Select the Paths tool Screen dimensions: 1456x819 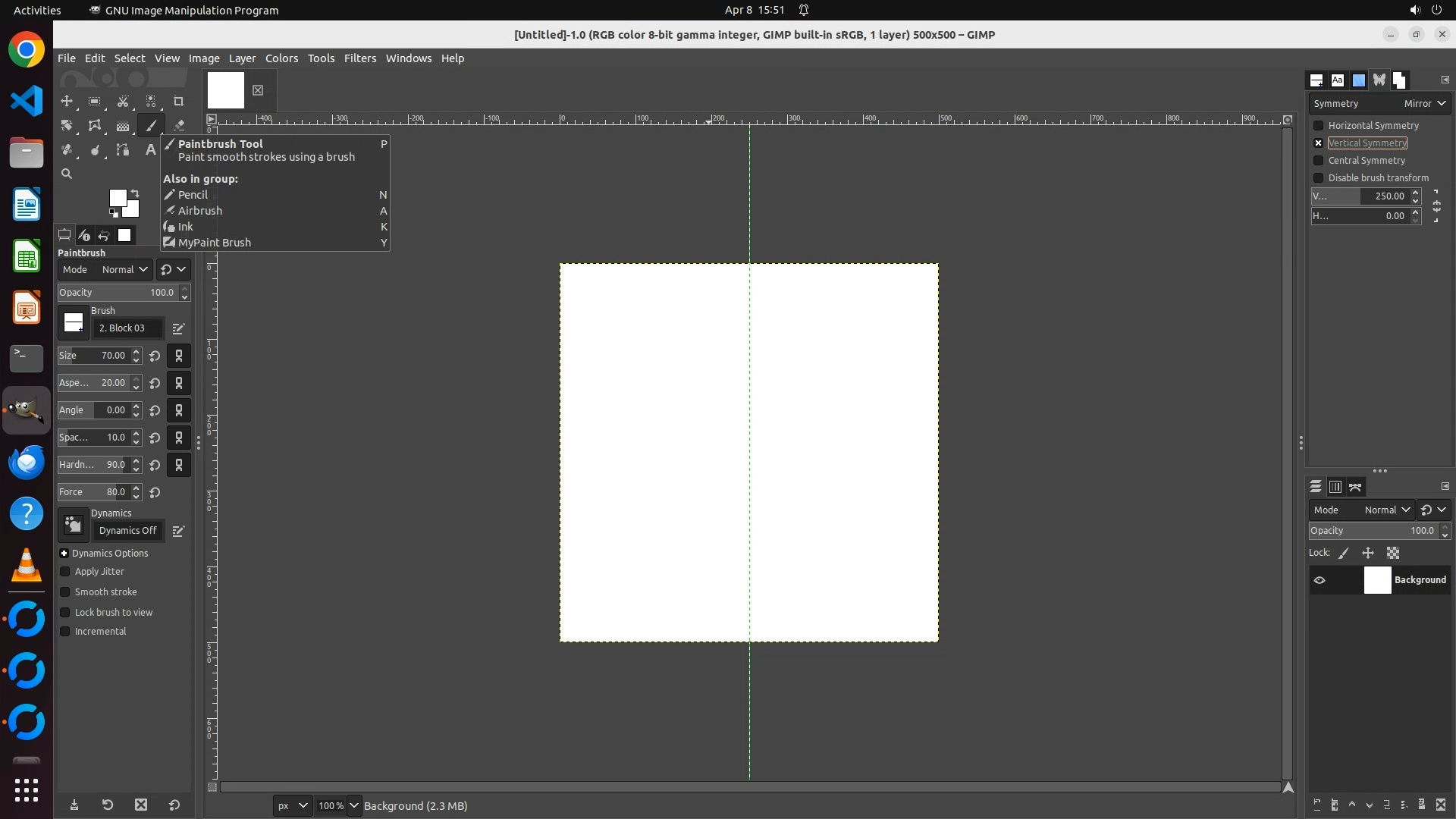point(123,150)
